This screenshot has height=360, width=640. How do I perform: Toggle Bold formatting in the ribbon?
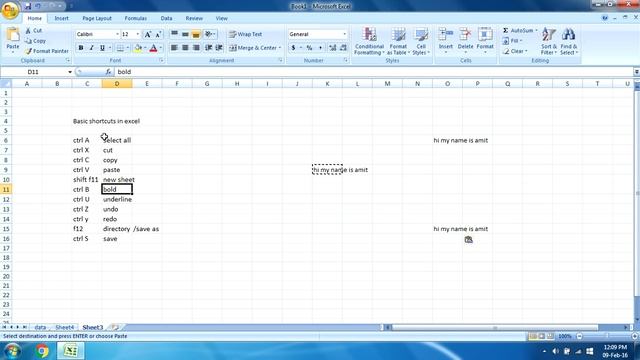[x=81, y=48]
